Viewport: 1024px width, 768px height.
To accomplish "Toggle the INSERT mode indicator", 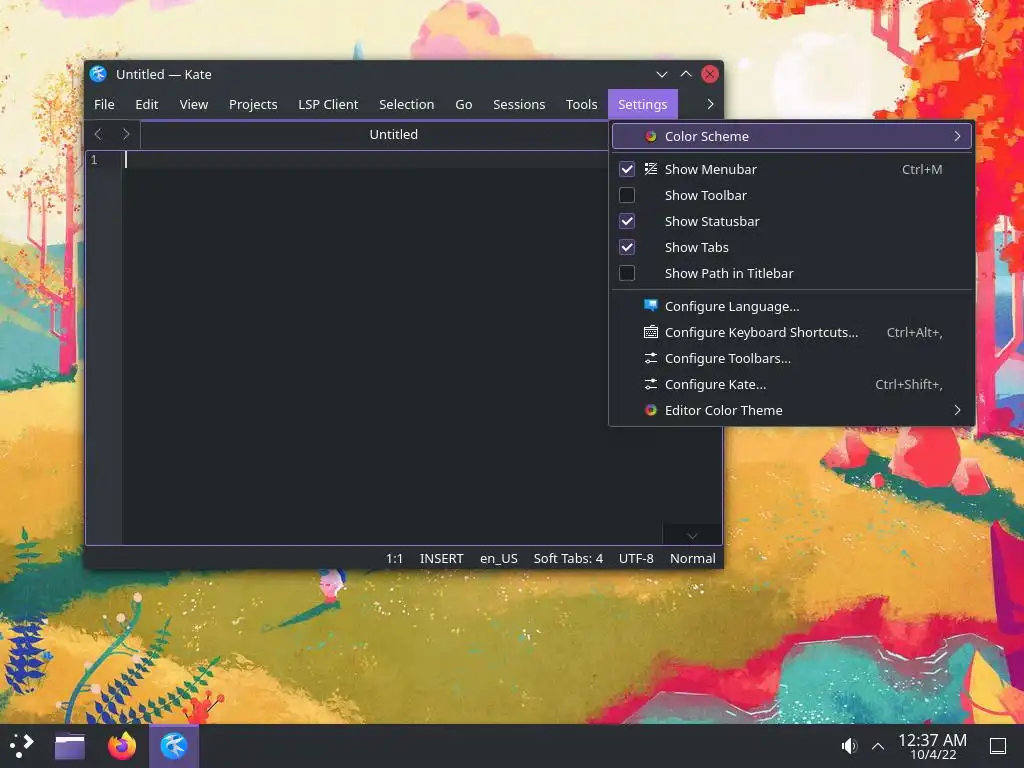I will click(x=441, y=559).
